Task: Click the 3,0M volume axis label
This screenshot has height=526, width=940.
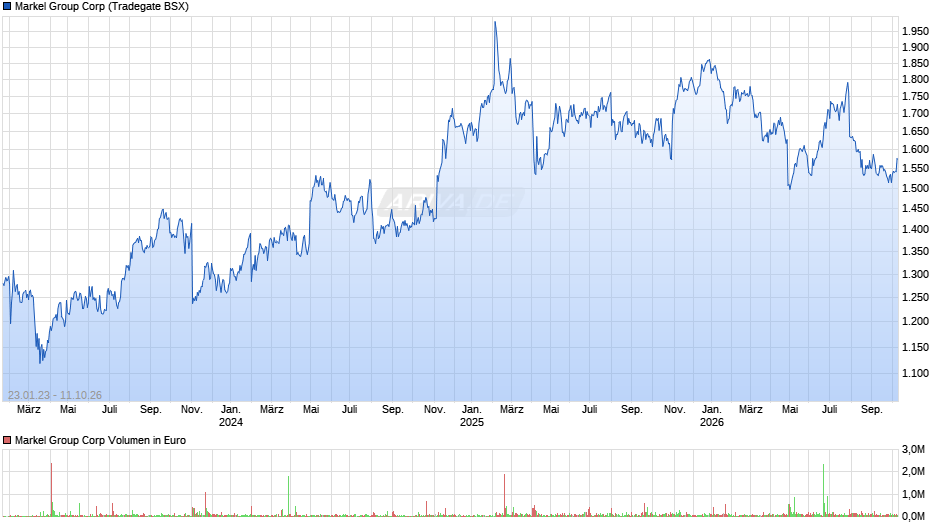Action: tap(914, 449)
